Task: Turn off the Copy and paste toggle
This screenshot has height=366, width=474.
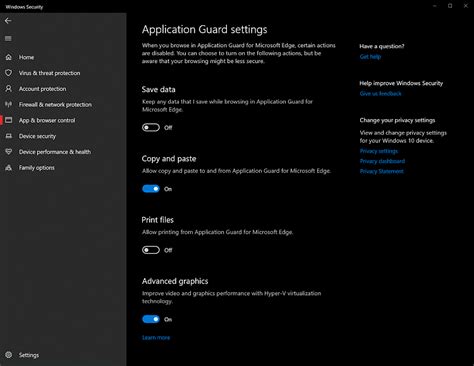Action: [151, 189]
